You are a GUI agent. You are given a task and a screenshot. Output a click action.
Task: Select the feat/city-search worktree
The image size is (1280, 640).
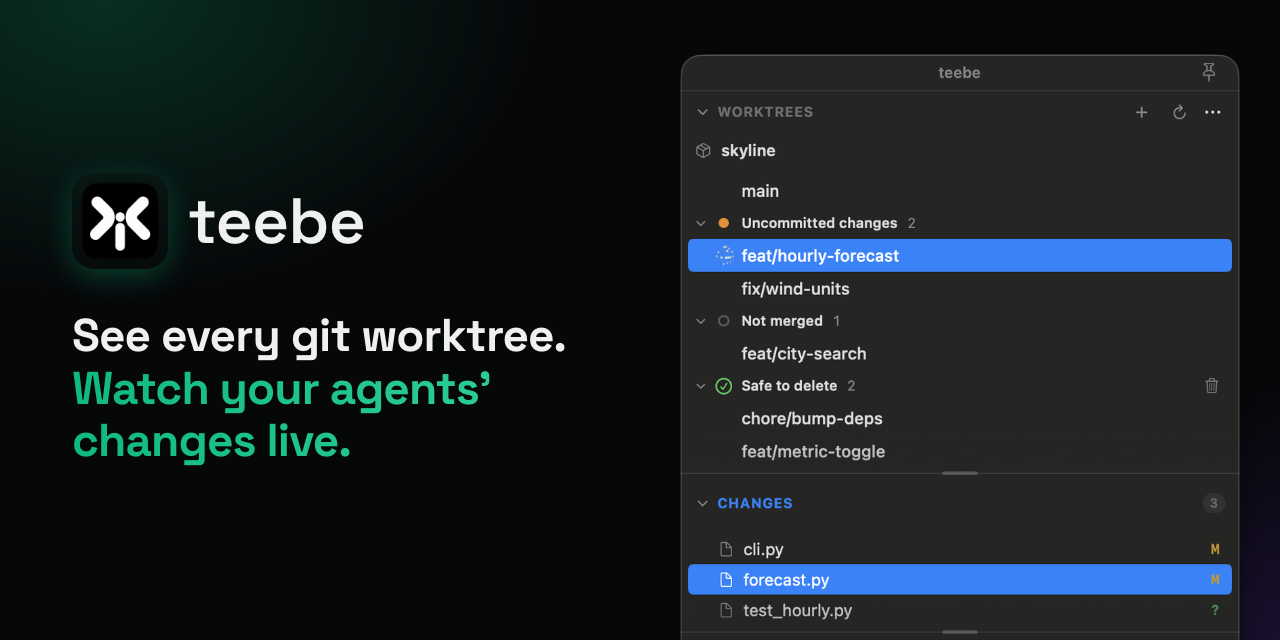(960, 354)
